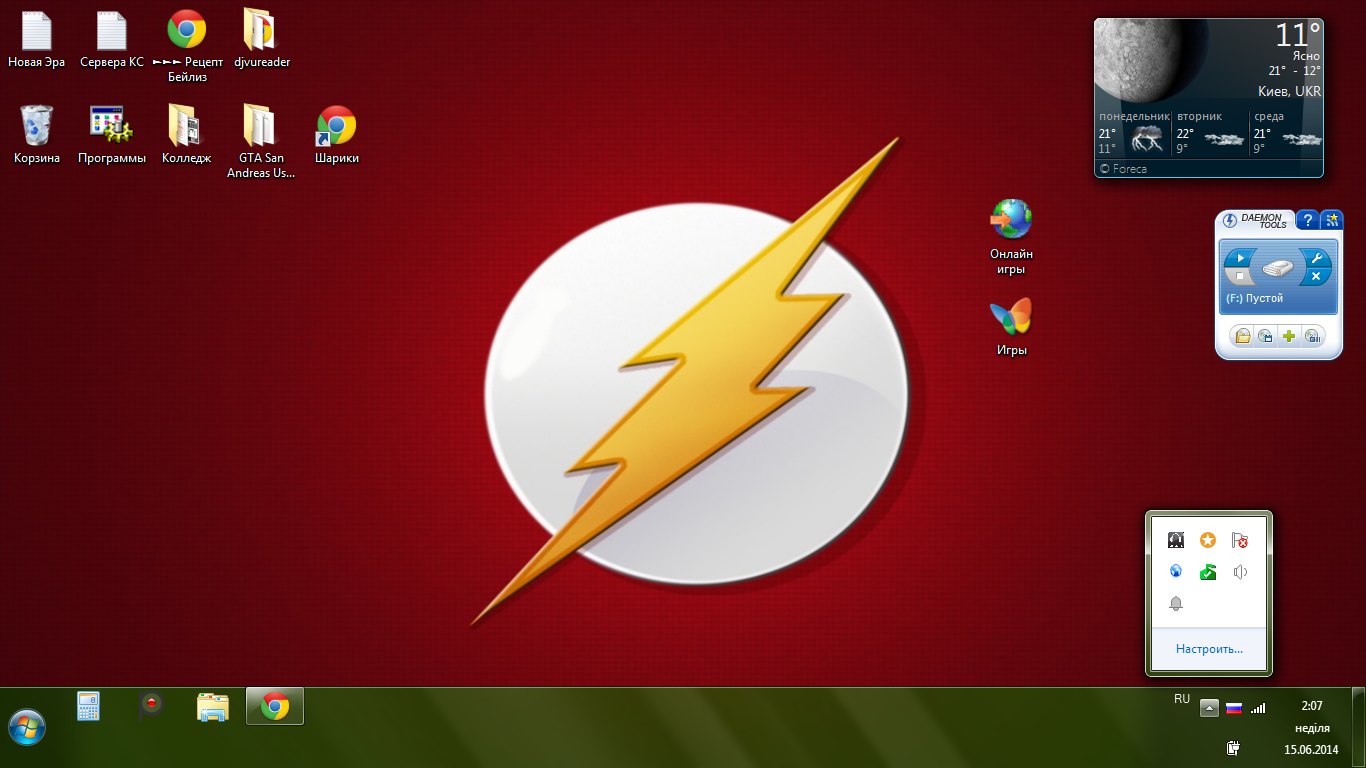1366x768 pixels.
Task: Open the Новая Эра desktop file
Action: (x=37, y=40)
